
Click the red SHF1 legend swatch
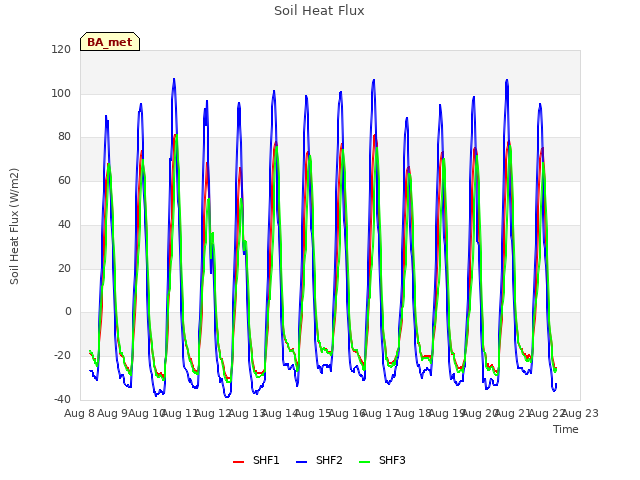pyautogui.click(x=238, y=462)
